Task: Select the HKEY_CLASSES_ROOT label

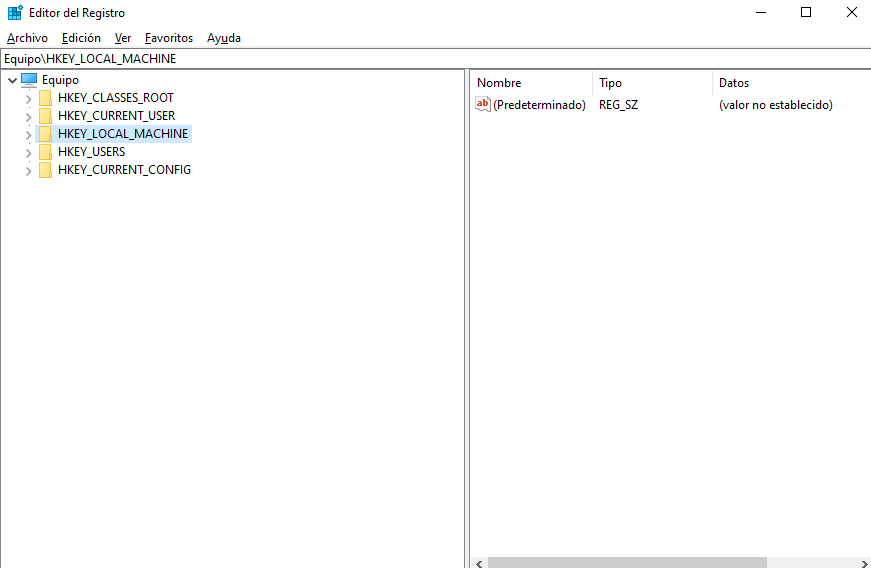Action: (x=116, y=98)
